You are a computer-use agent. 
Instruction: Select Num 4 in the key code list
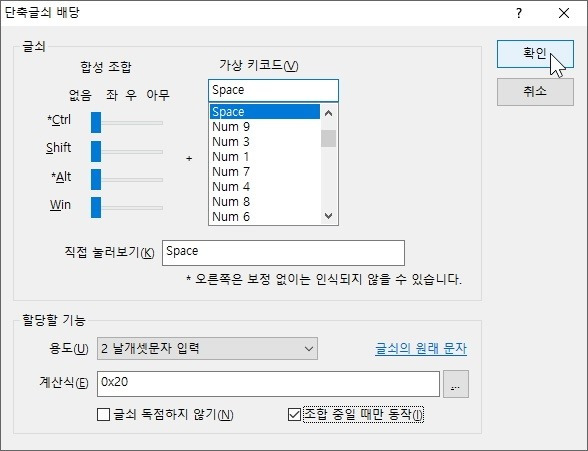point(265,187)
